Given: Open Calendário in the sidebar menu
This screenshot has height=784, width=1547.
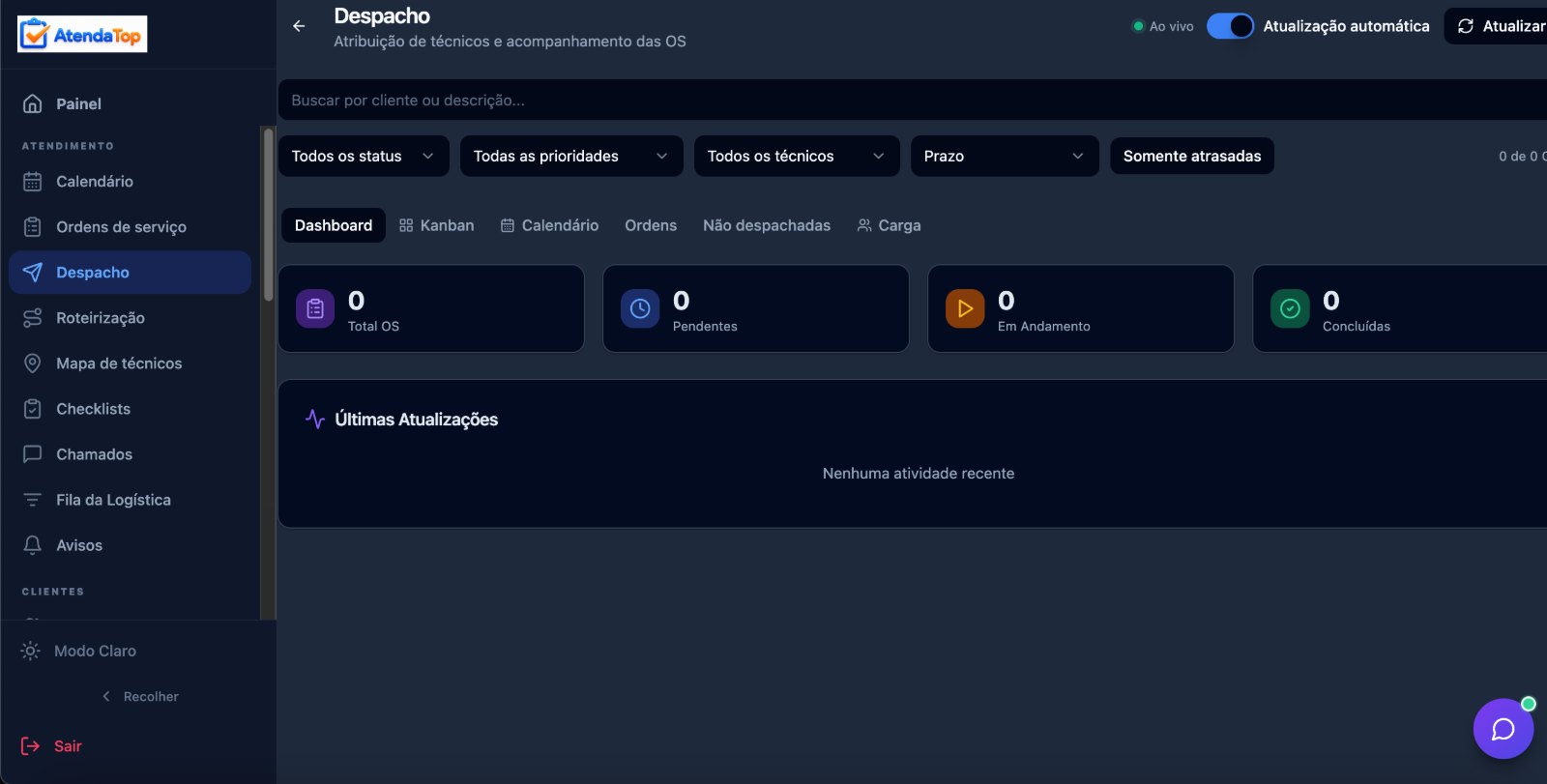Looking at the screenshot, I should (131, 181).
